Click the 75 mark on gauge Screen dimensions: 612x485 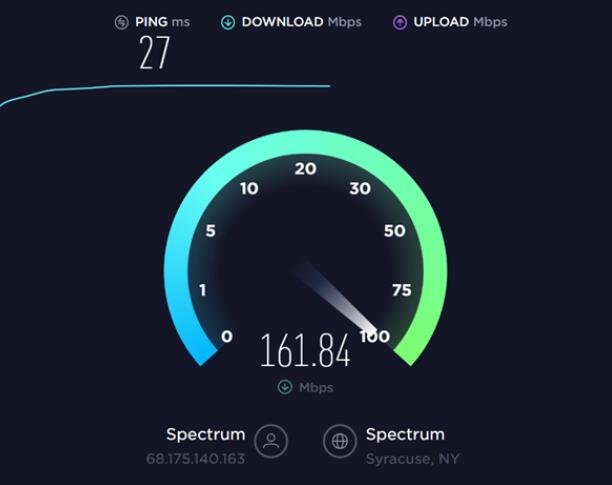click(x=402, y=290)
